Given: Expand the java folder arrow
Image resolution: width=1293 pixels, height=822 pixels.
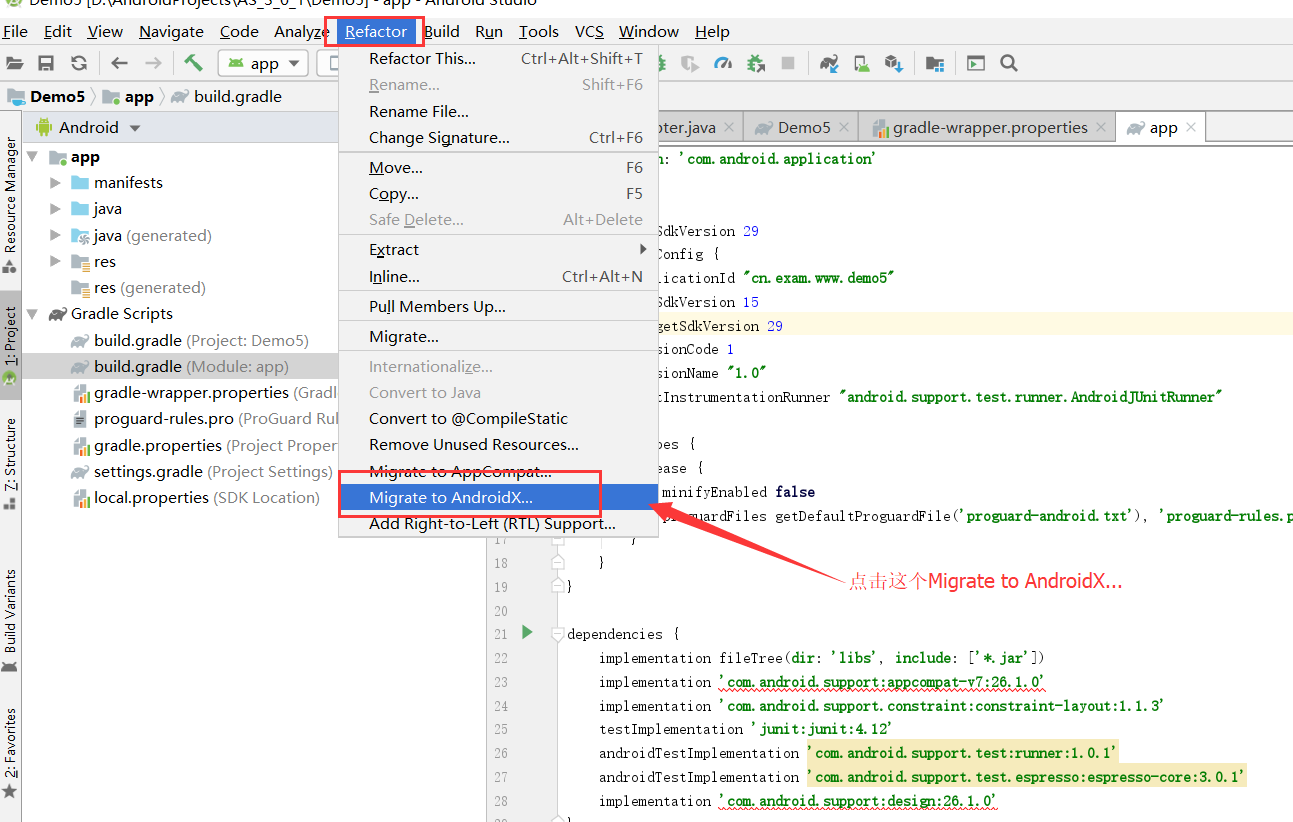Looking at the screenshot, I should pyautogui.click(x=56, y=209).
